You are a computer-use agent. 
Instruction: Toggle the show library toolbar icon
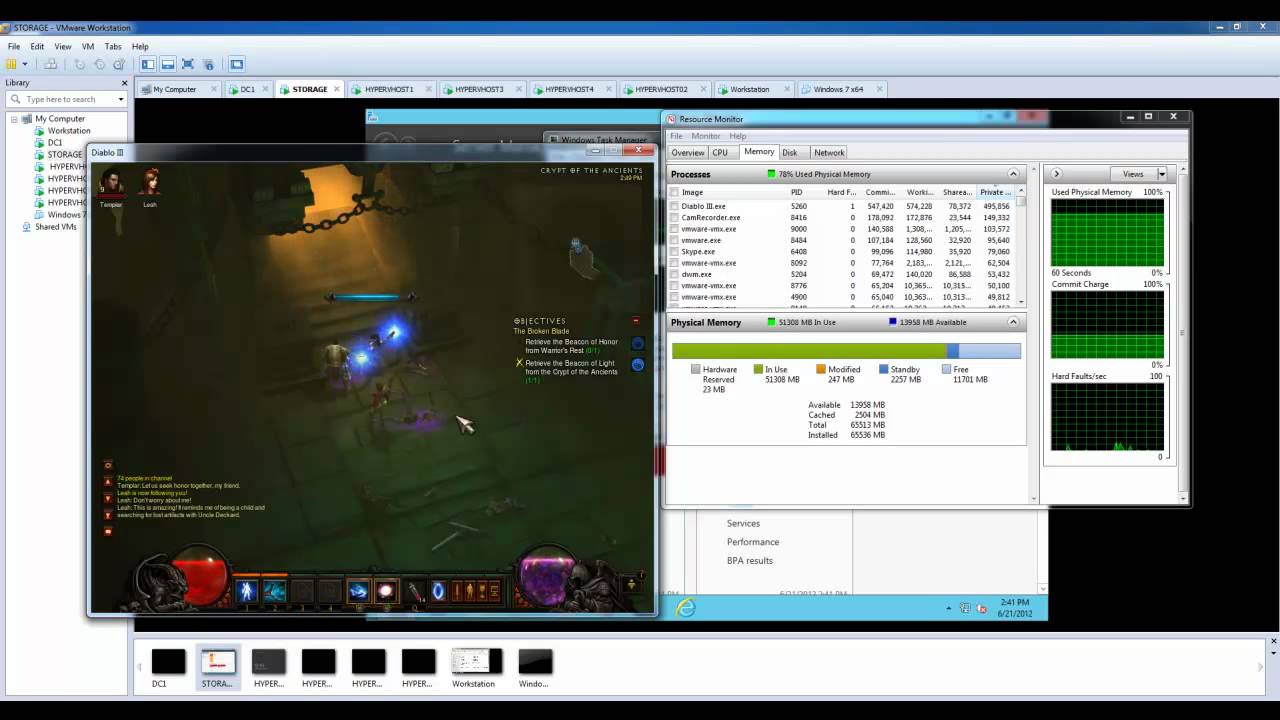point(148,64)
